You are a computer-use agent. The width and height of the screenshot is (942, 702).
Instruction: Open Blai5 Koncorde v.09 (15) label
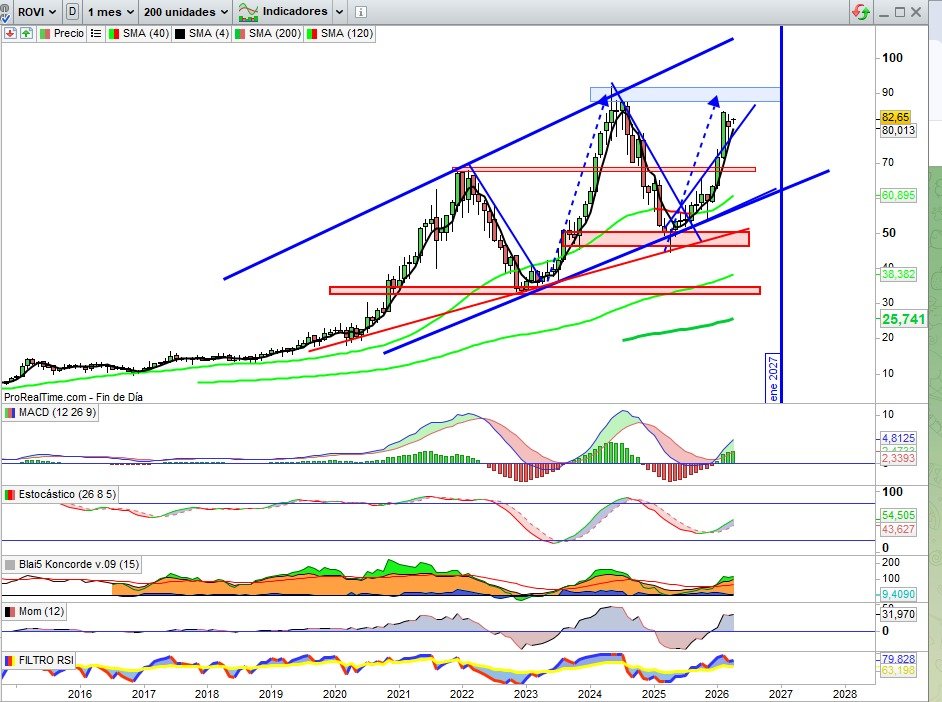[72, 564]
